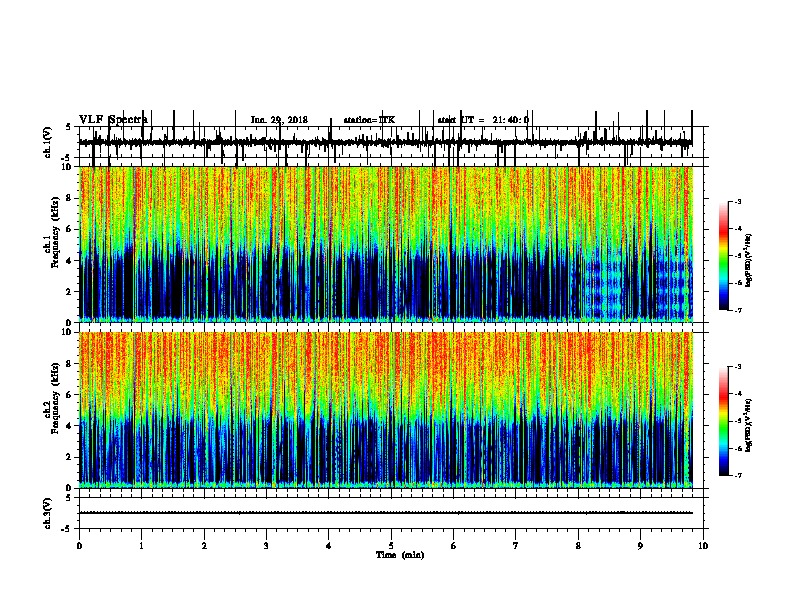The width and height of the screenshot is (792, 612).
Task: Click time axis tick label 5
Action: [391, 546]
